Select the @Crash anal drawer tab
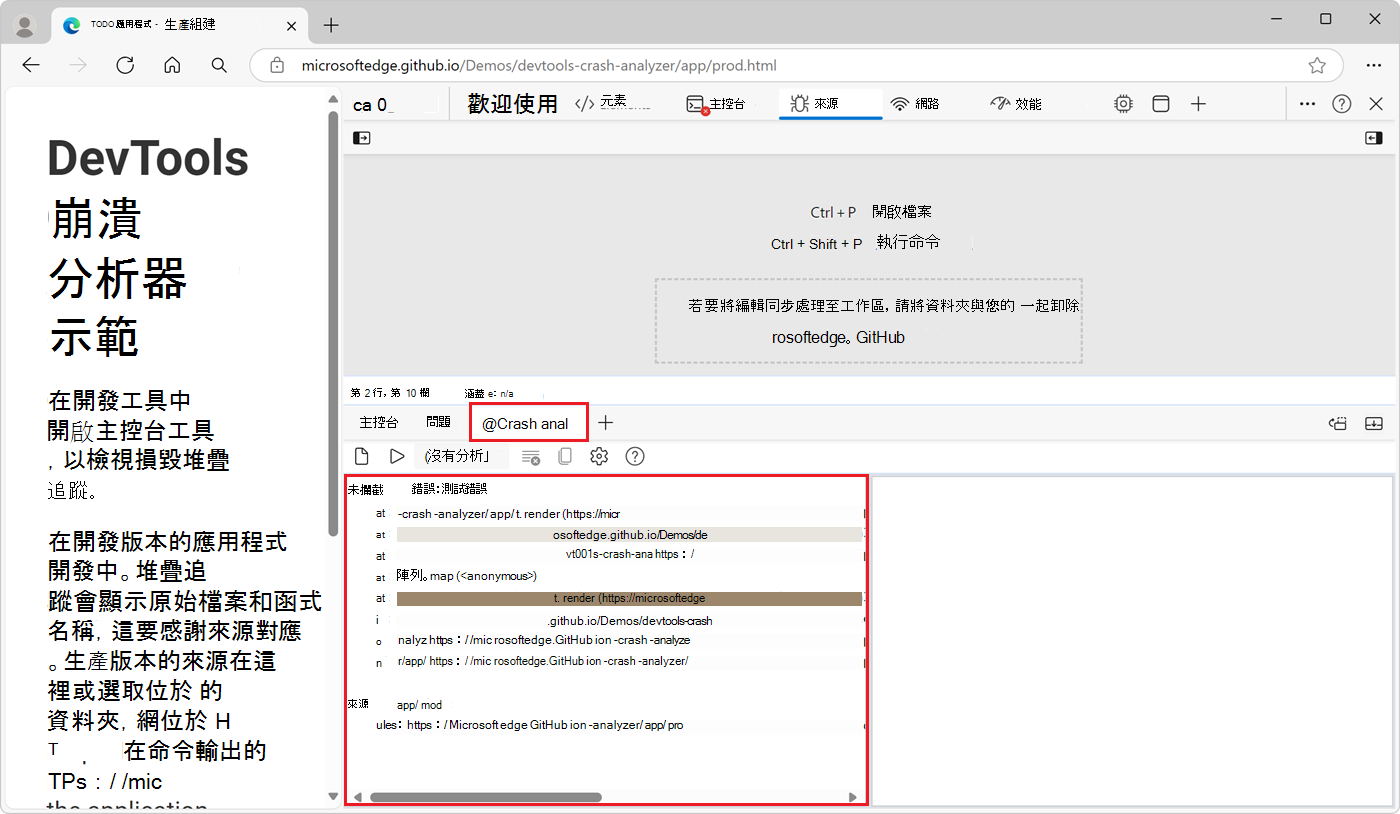Screen dimensions: 1400x814 [x=528, y=422]
